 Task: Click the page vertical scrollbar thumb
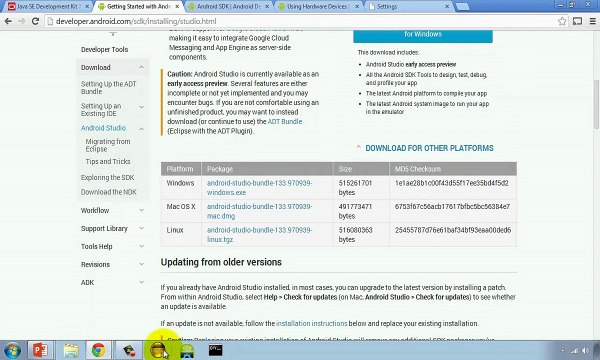point(597,104)
